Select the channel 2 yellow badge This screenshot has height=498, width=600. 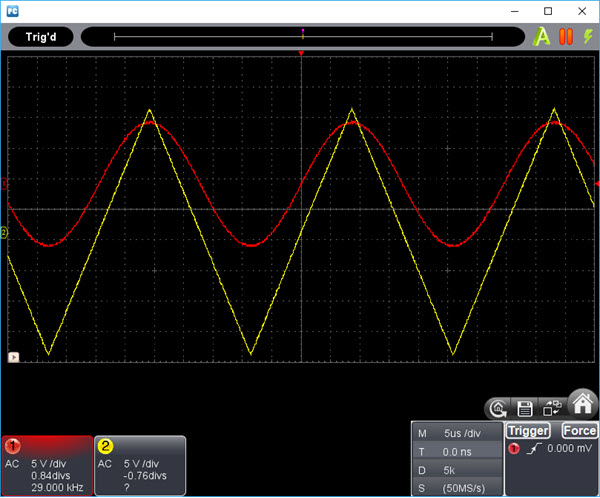click(x=105, y=446)
